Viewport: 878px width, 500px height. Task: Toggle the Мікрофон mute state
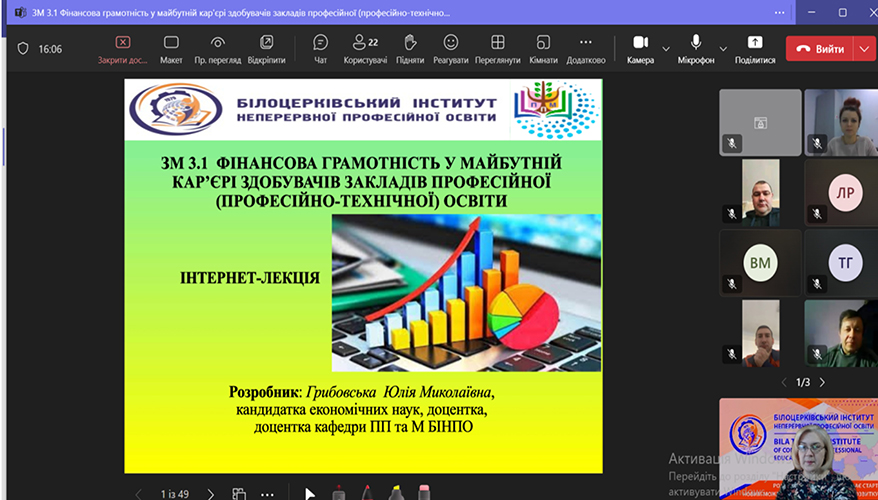pyautogui.click(x=695, y=48)
